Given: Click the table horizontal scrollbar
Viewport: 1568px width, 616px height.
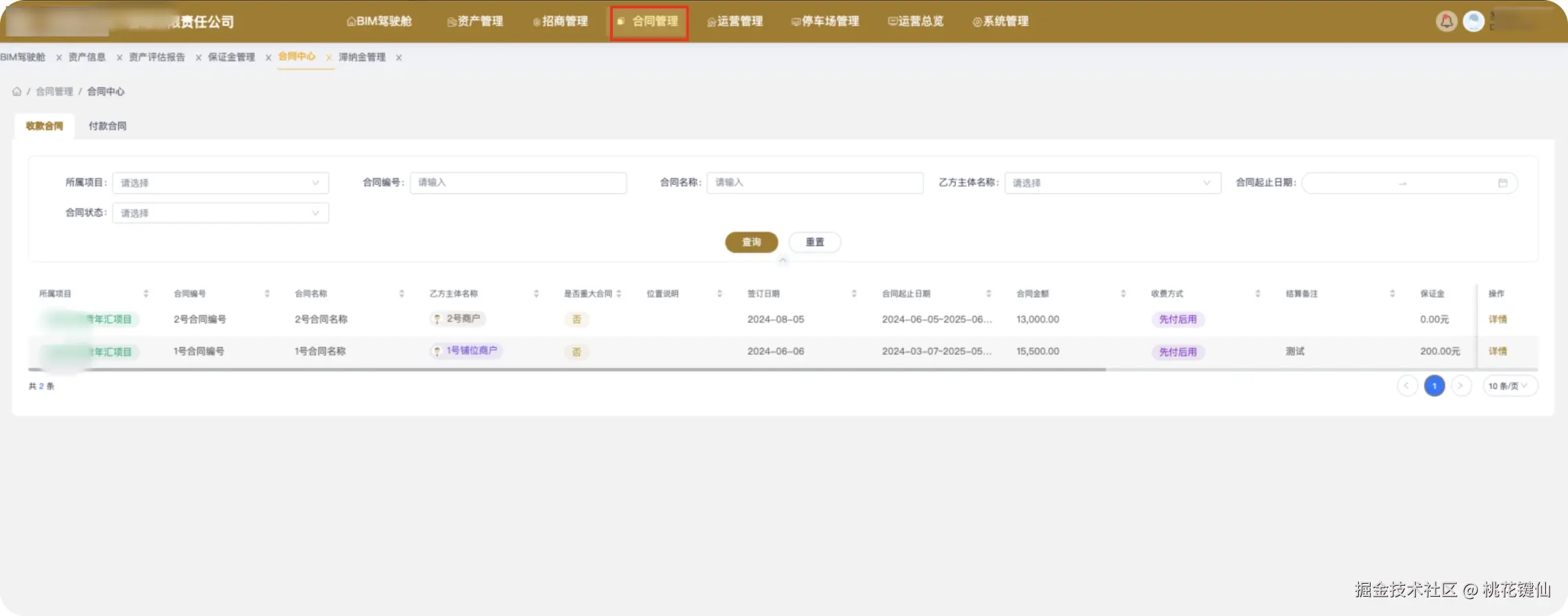Looking at the screenshot, I should point(567,370).
